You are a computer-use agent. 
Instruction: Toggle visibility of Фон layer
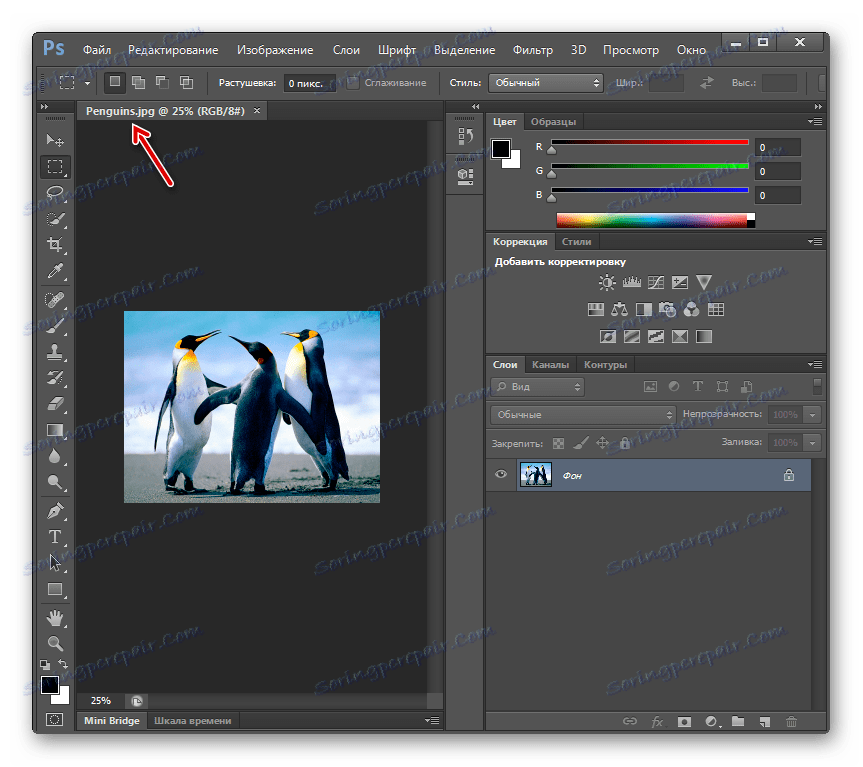pos(501,474)
